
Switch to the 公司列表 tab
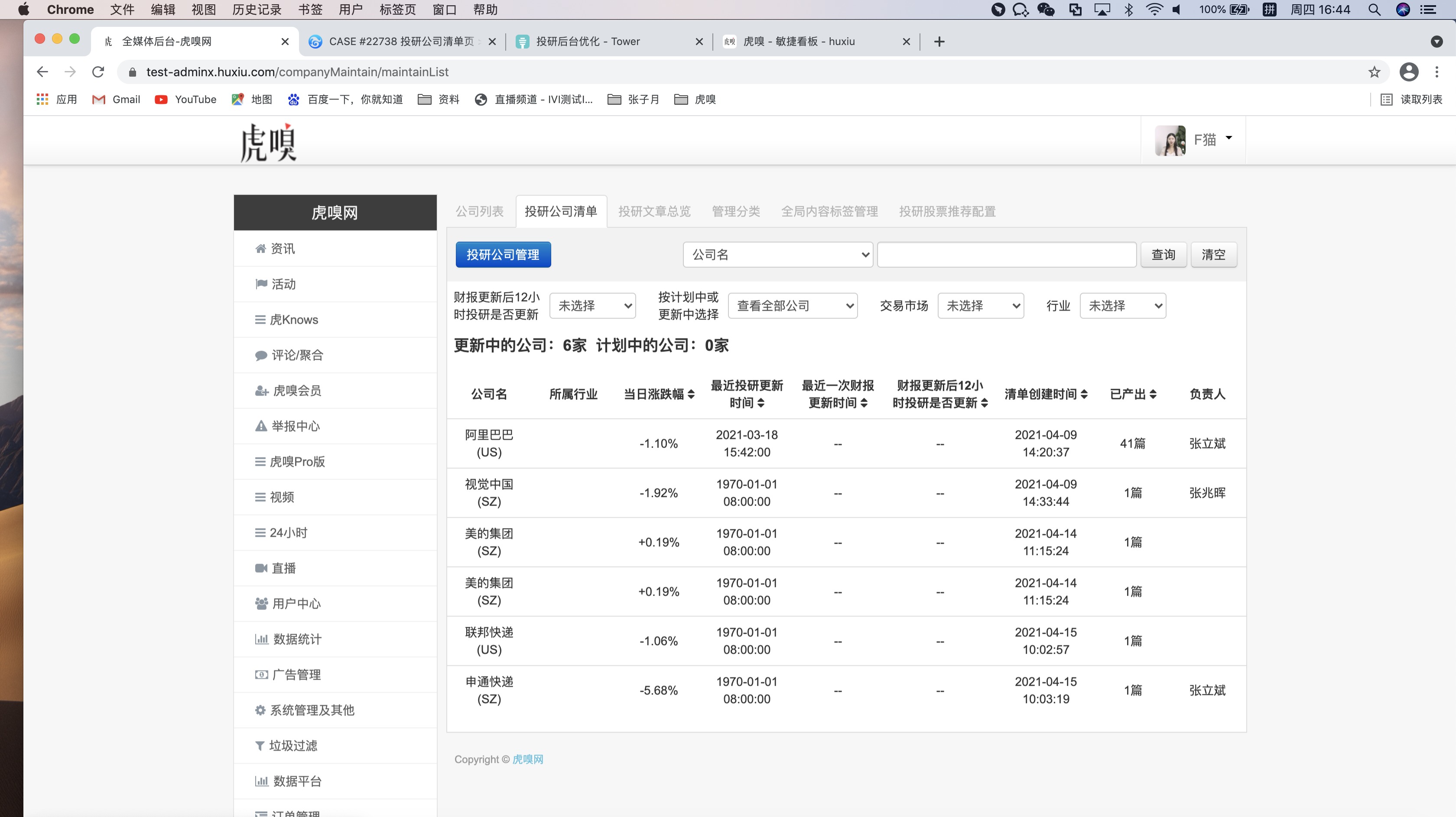coord(479,211)
